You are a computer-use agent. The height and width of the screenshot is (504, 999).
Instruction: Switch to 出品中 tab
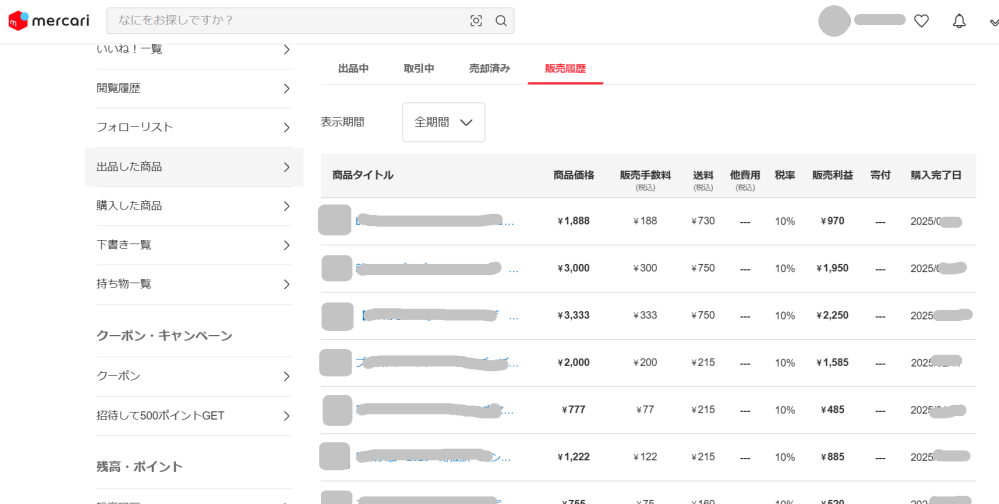[x=353, y=69]
